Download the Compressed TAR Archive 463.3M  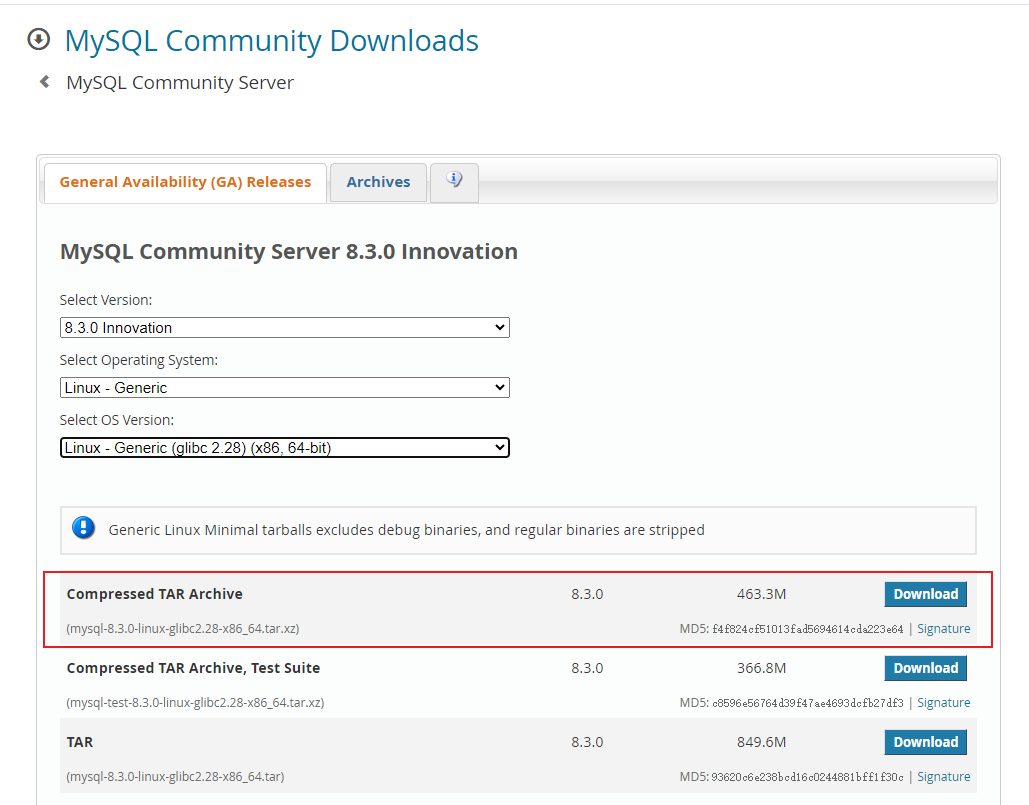[925, 594]
